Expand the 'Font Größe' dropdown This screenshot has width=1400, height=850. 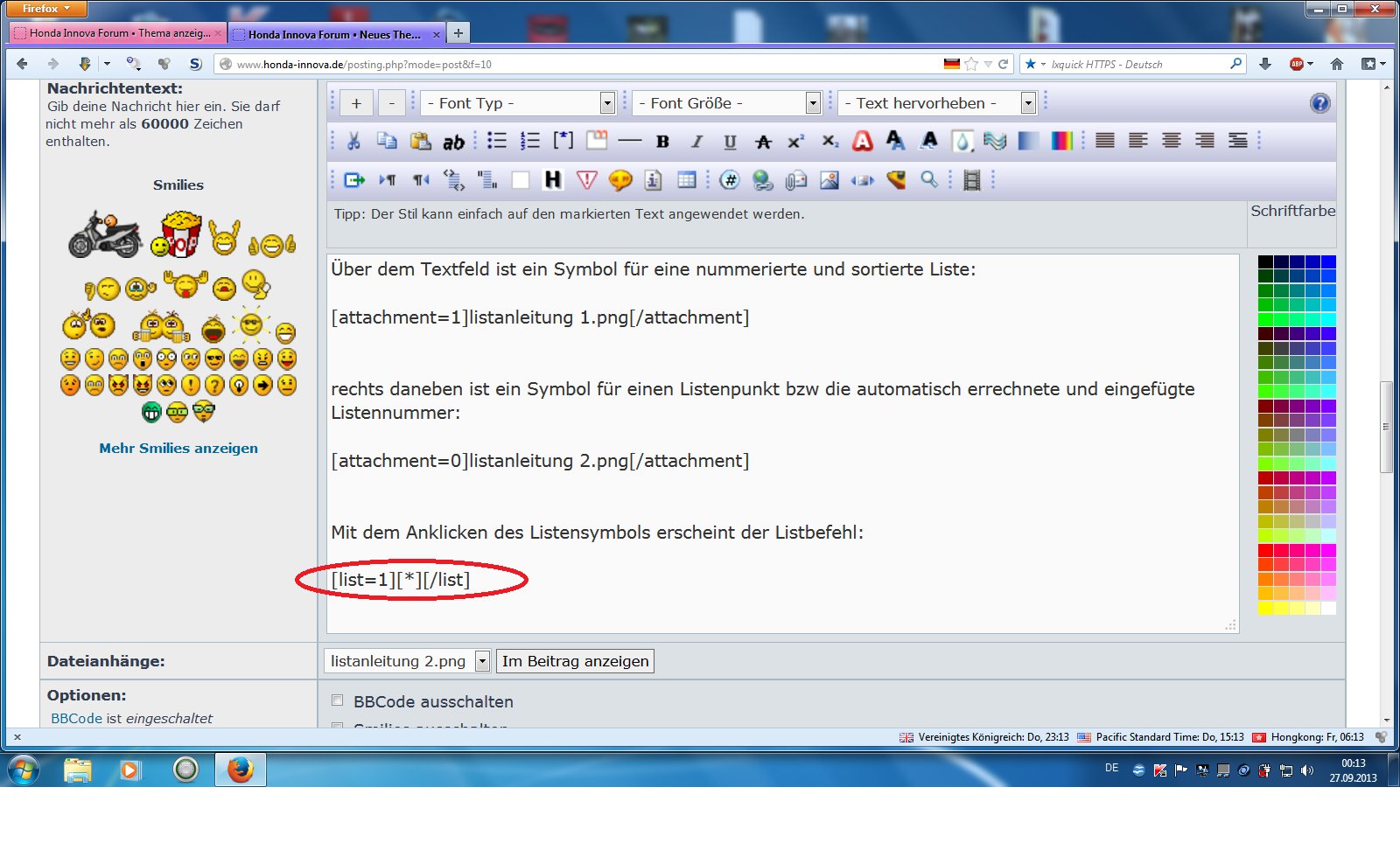coord(726,103)
